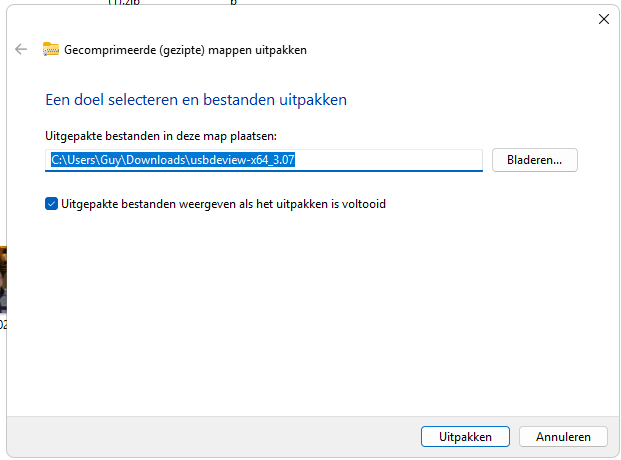
Task: Click the label 'Uitgepakte bestanden in deze map plaatsen:'
Action: coord(161,136)
